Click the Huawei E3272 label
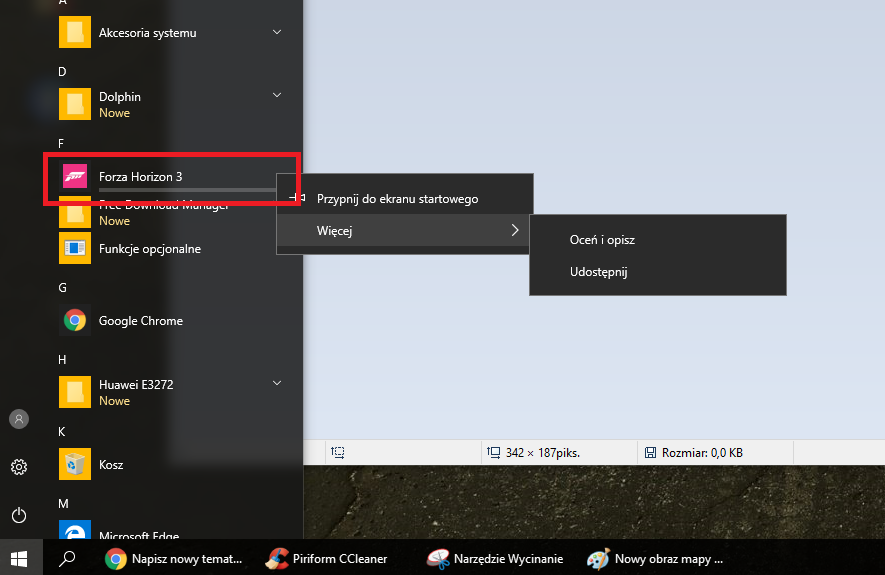 136,384
